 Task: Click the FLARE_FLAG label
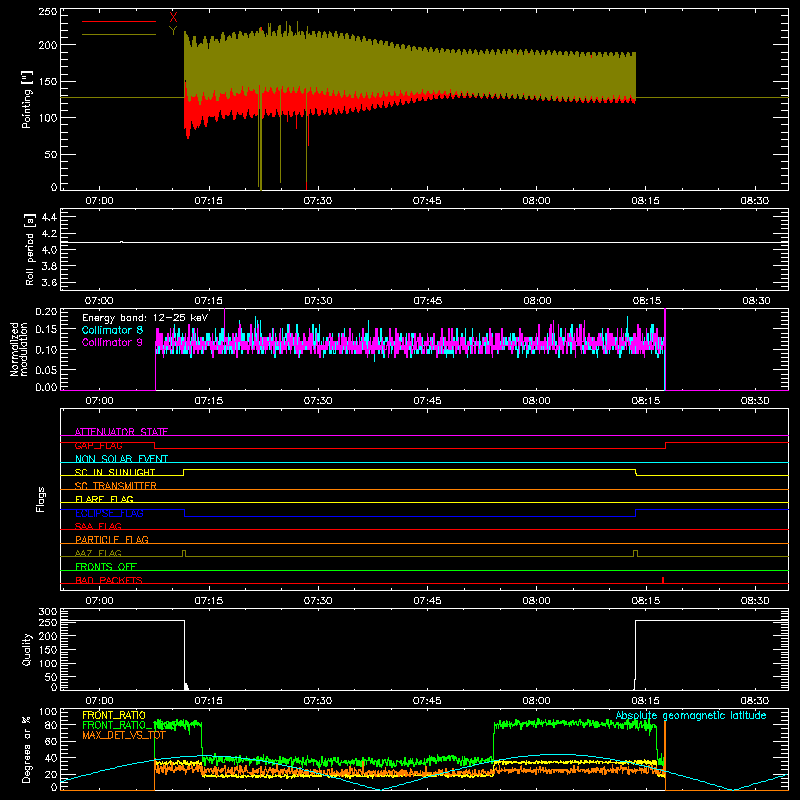104,499
